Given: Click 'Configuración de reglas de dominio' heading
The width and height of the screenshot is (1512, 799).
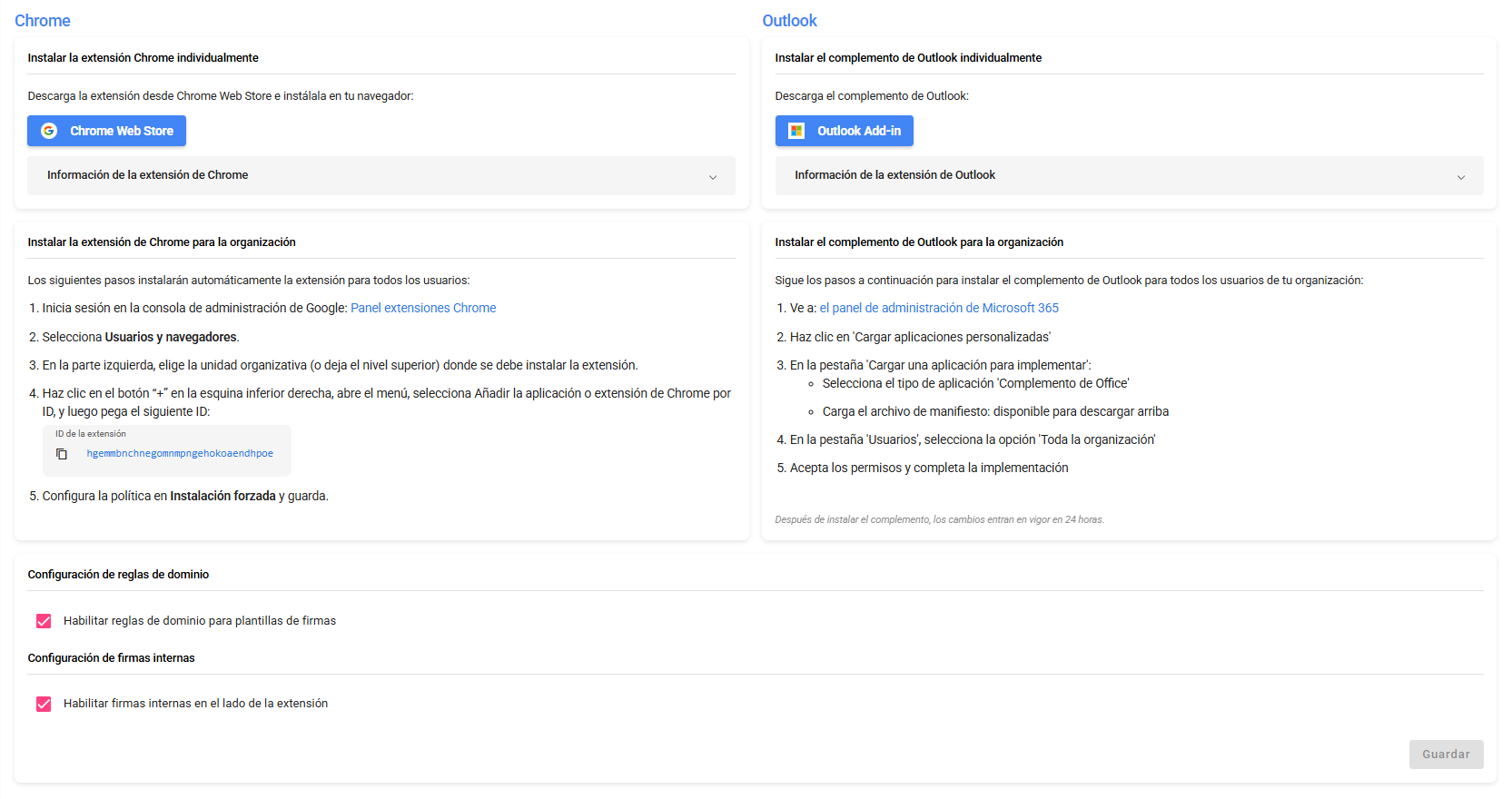Looking at the screenshot, I should pos(118,575).
